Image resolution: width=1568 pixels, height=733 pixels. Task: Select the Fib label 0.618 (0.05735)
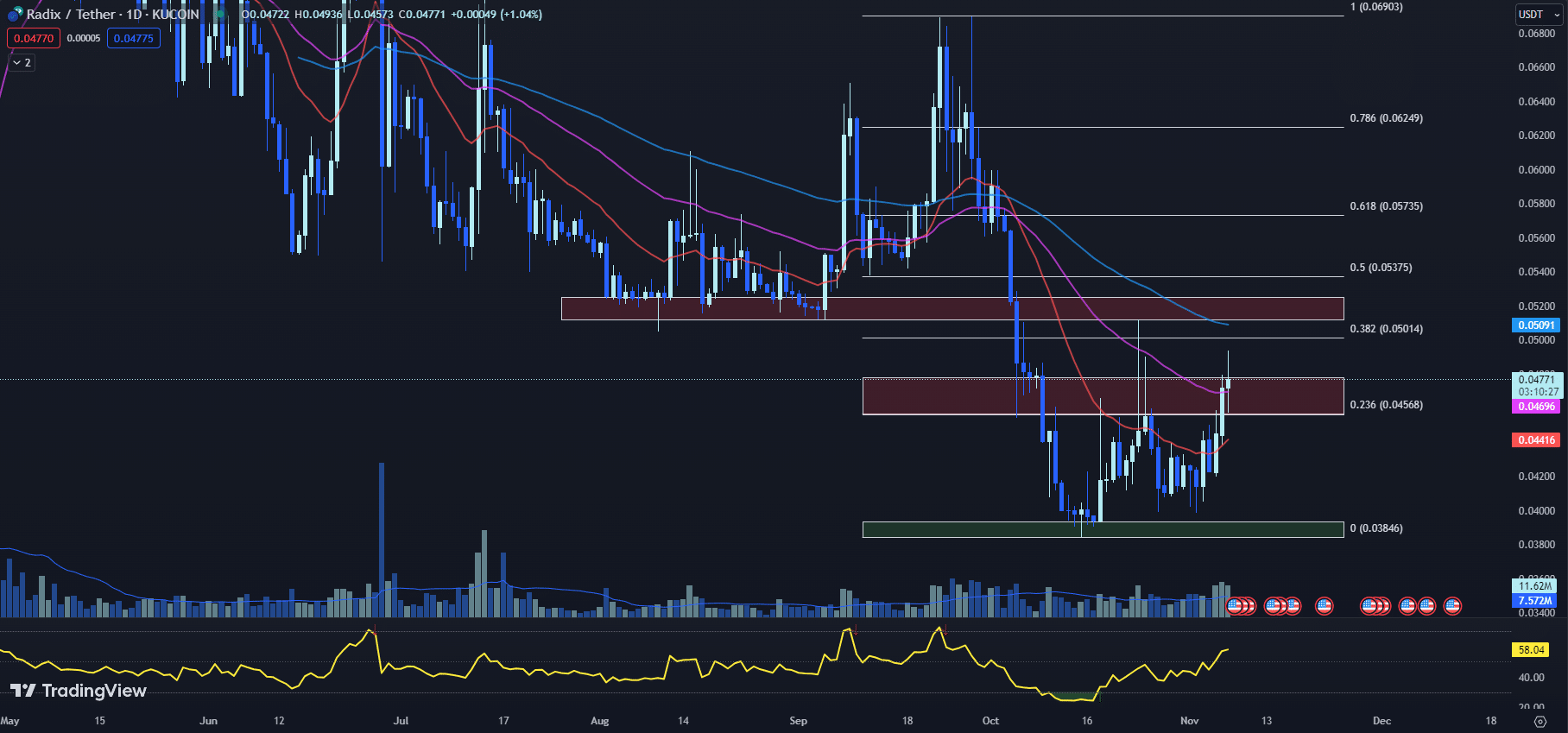click(x=1387, y=206)
